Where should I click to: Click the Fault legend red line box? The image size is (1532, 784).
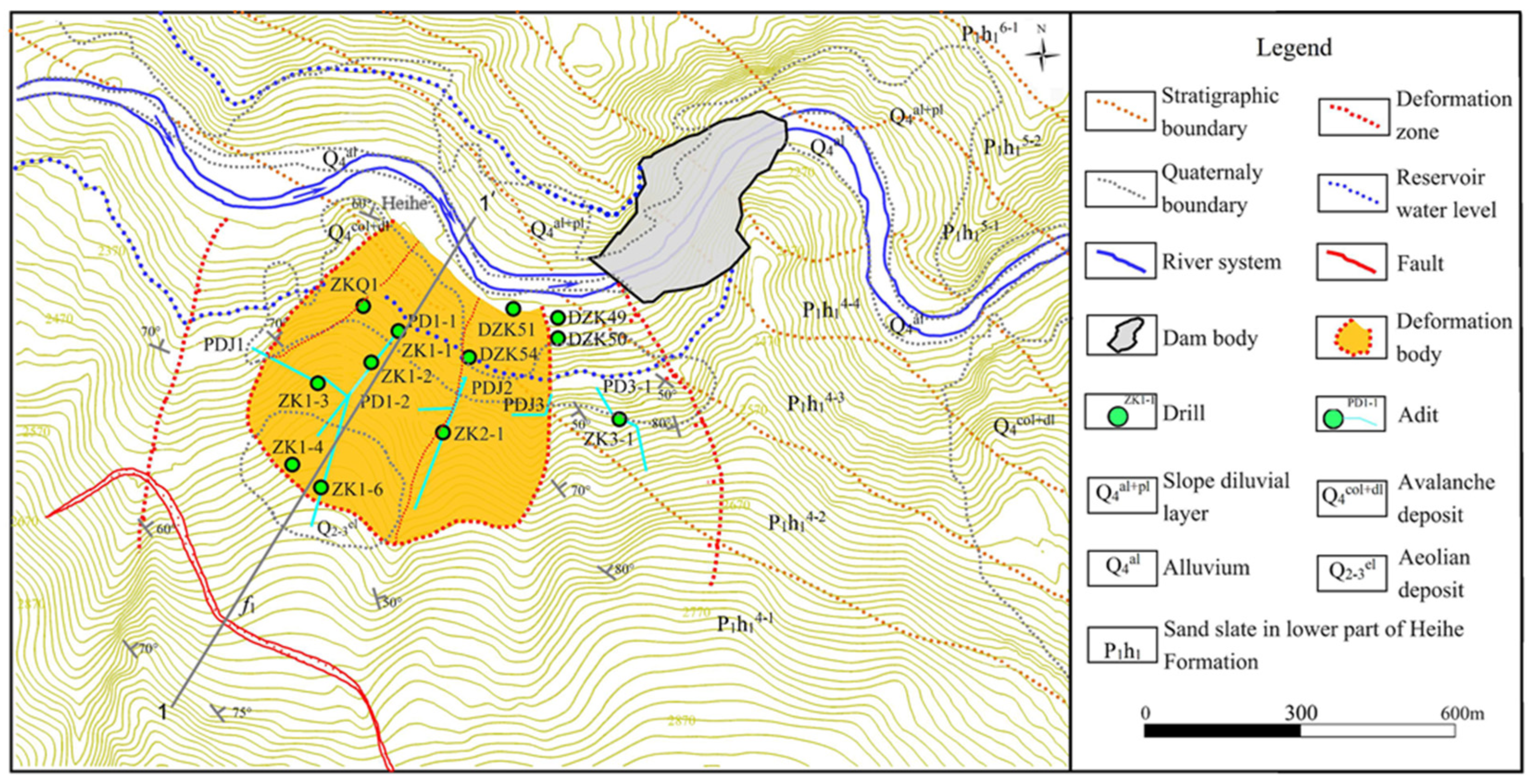coord(1351,262)
